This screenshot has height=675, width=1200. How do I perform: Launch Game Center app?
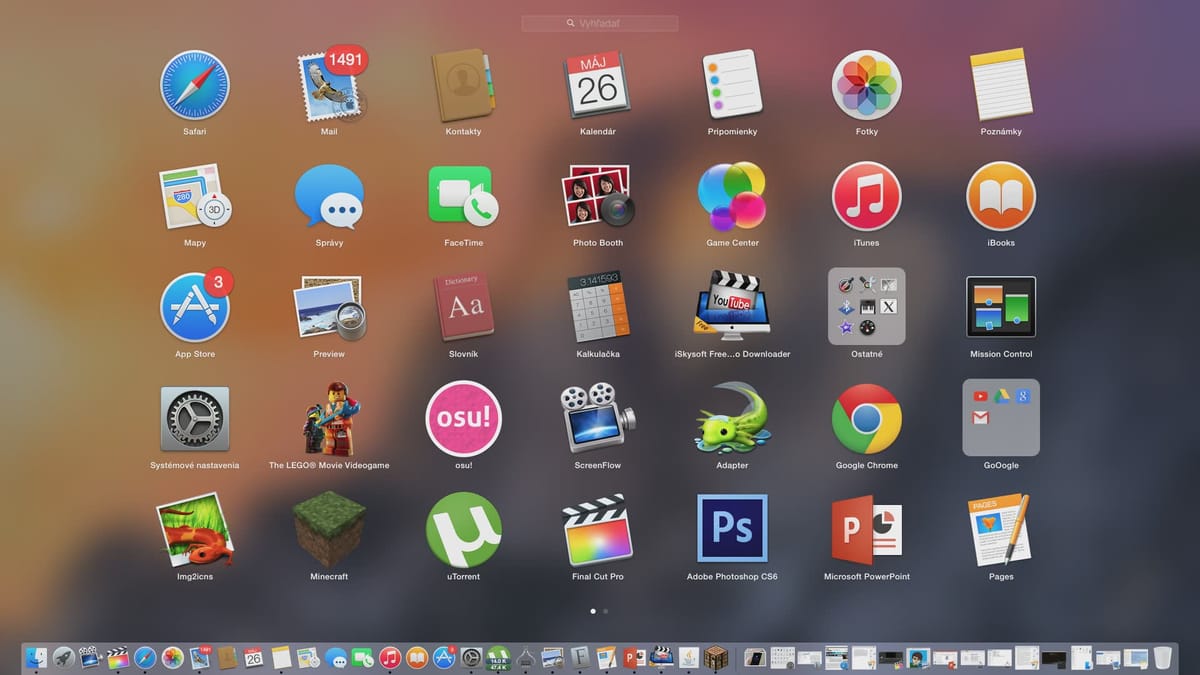tap(732, 197)
